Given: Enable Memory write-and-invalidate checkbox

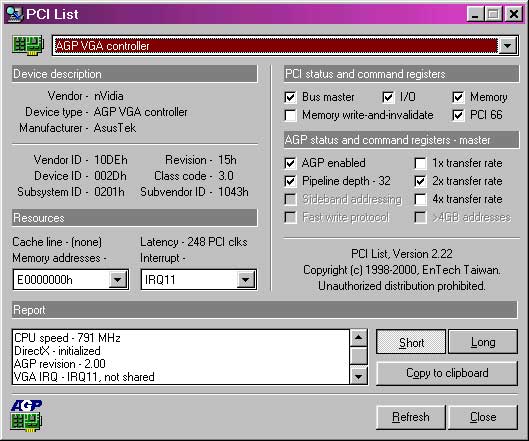Looking at the screenshot, I should pos(290,115).
